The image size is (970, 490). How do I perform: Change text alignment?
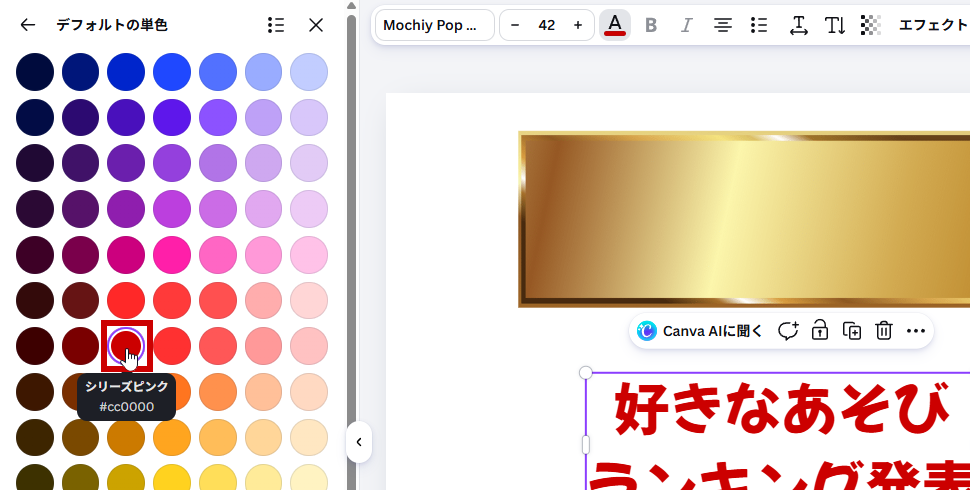(723, 25)
